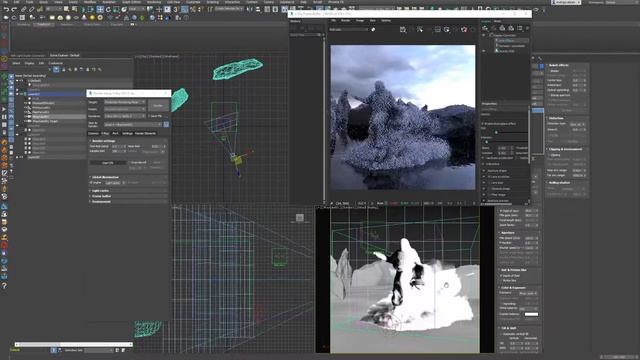Click the pause icon in left vertical toolbar
Viewport: 640px width, 360px height.
click(x=4, y=117)
